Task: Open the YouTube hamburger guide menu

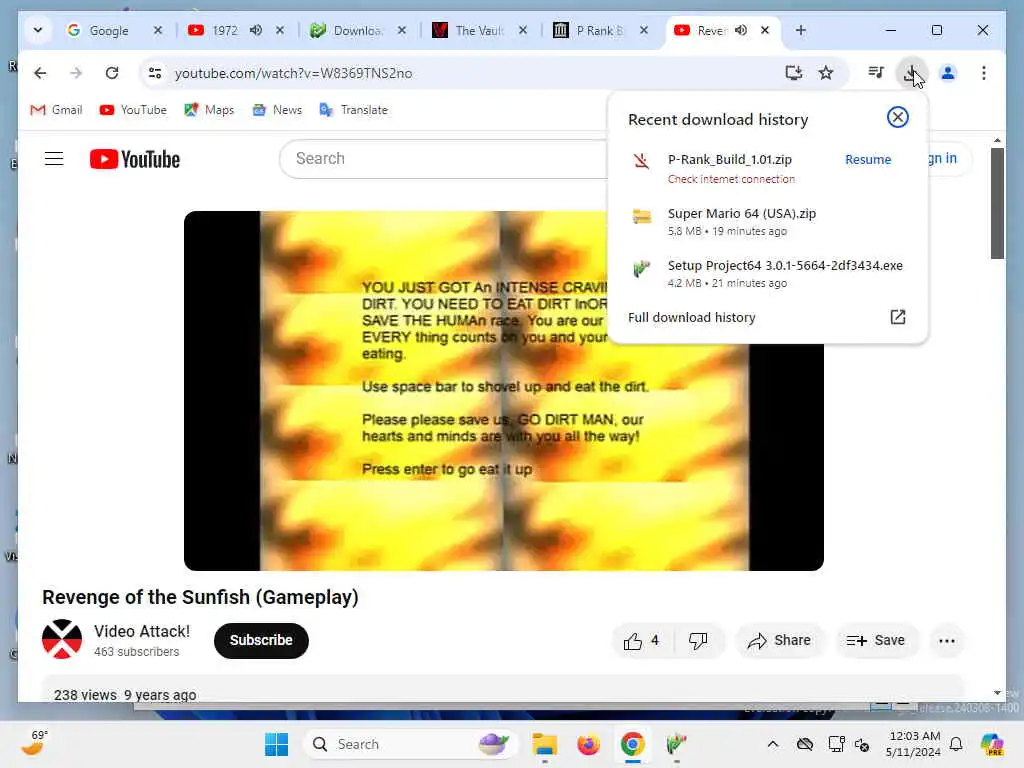Action: [x=54, y=159]
